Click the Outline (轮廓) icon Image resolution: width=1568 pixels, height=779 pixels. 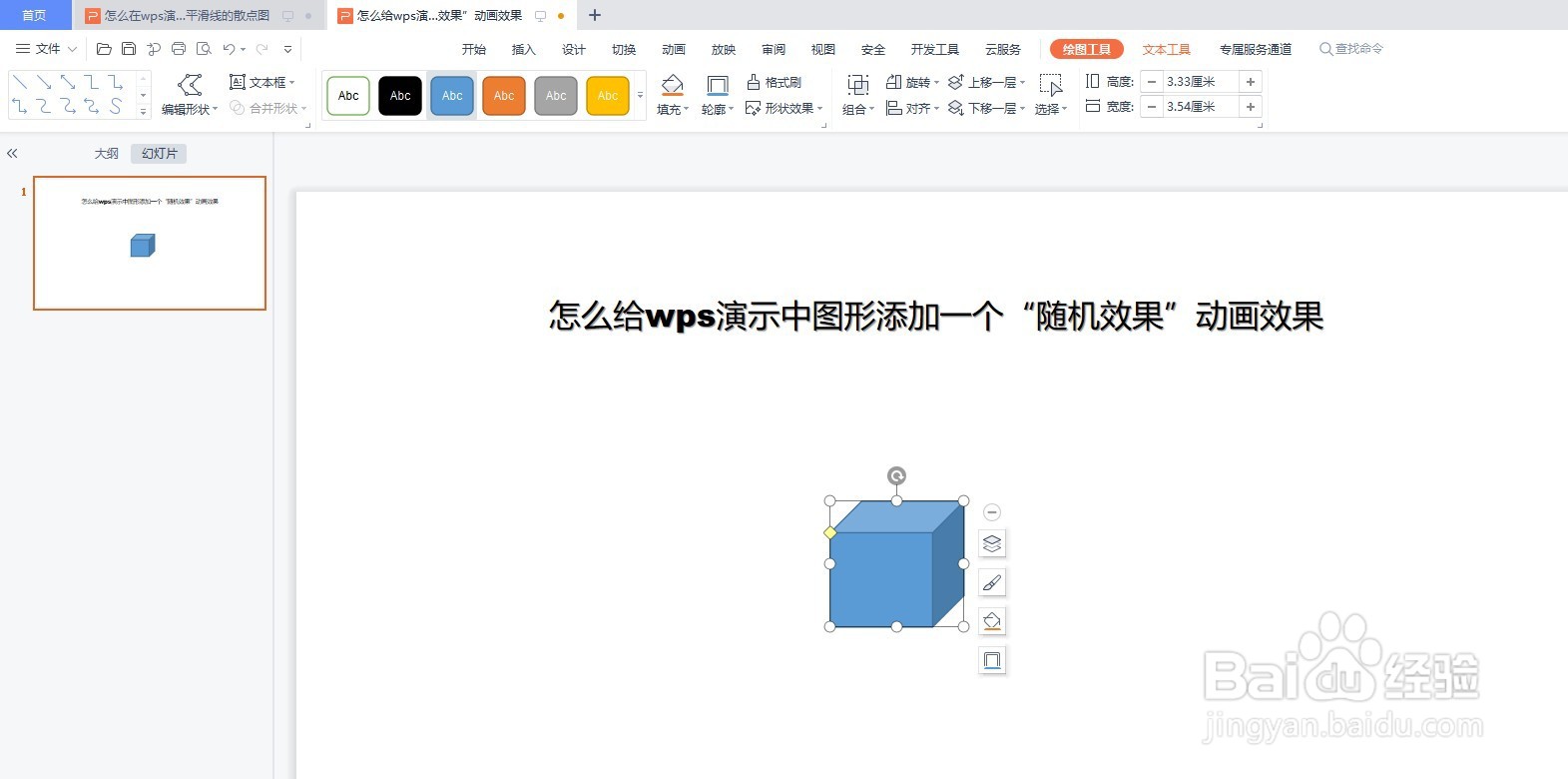pos(717,86)
